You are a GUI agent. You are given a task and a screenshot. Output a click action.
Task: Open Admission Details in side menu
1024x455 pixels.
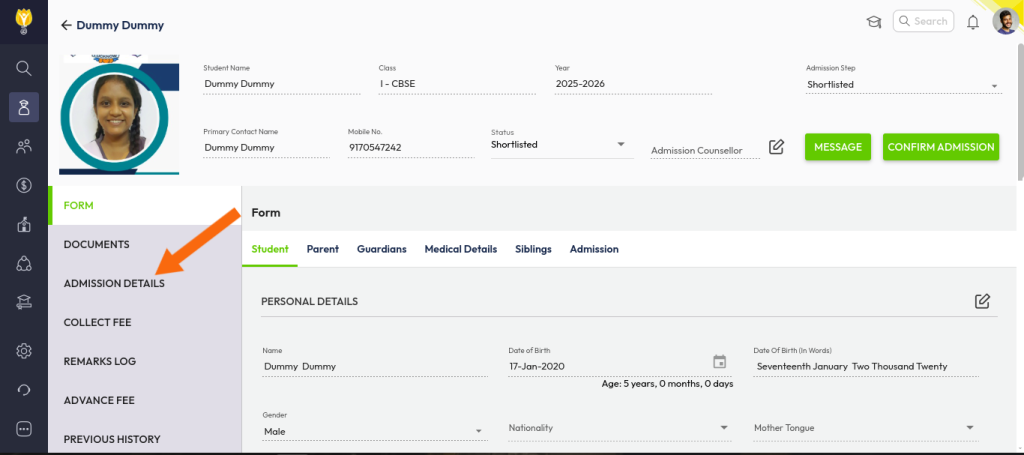point(114,283)
